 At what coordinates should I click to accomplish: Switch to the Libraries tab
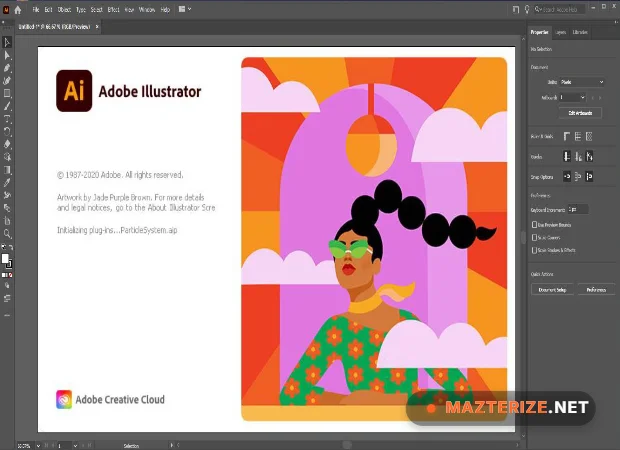click(580, 32)
